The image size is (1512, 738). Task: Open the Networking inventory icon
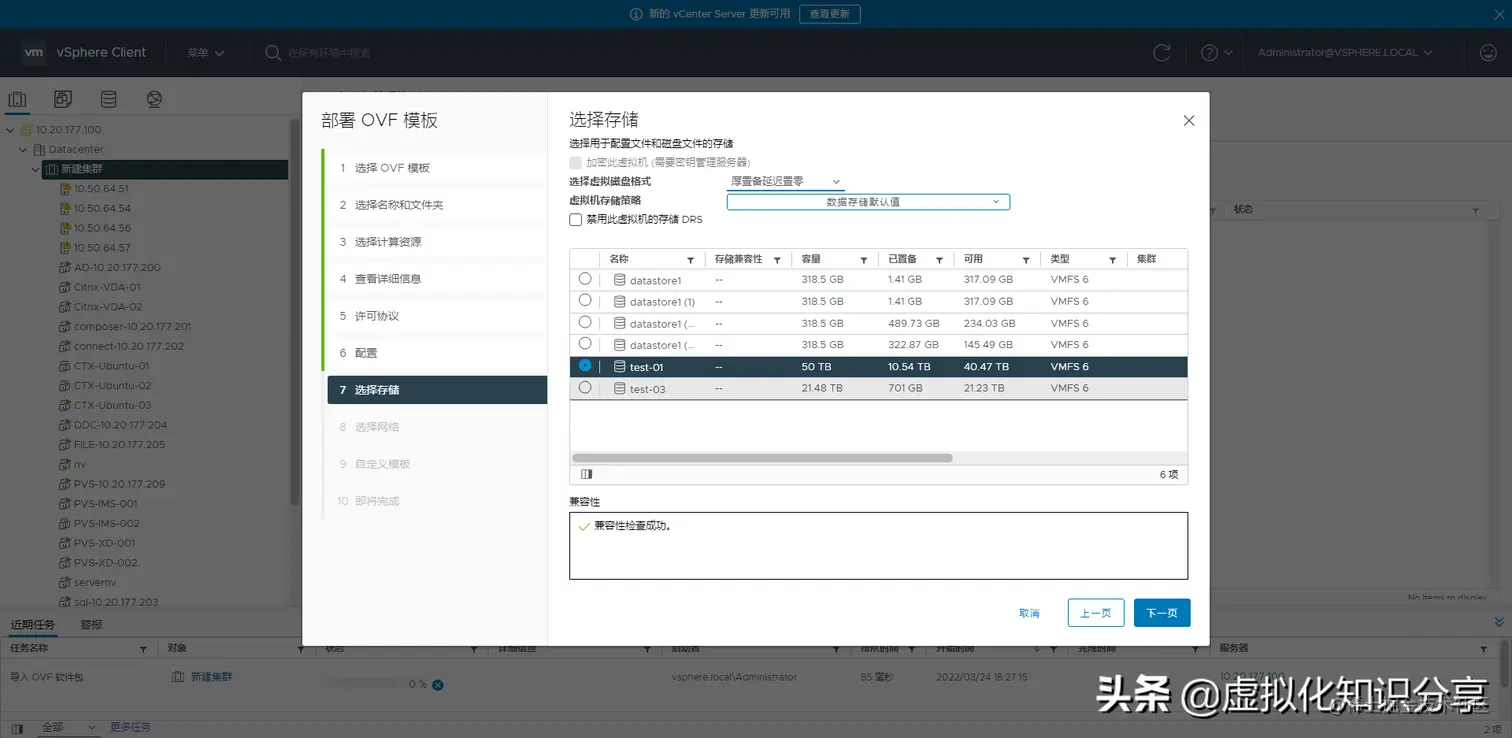pos(154,98)
